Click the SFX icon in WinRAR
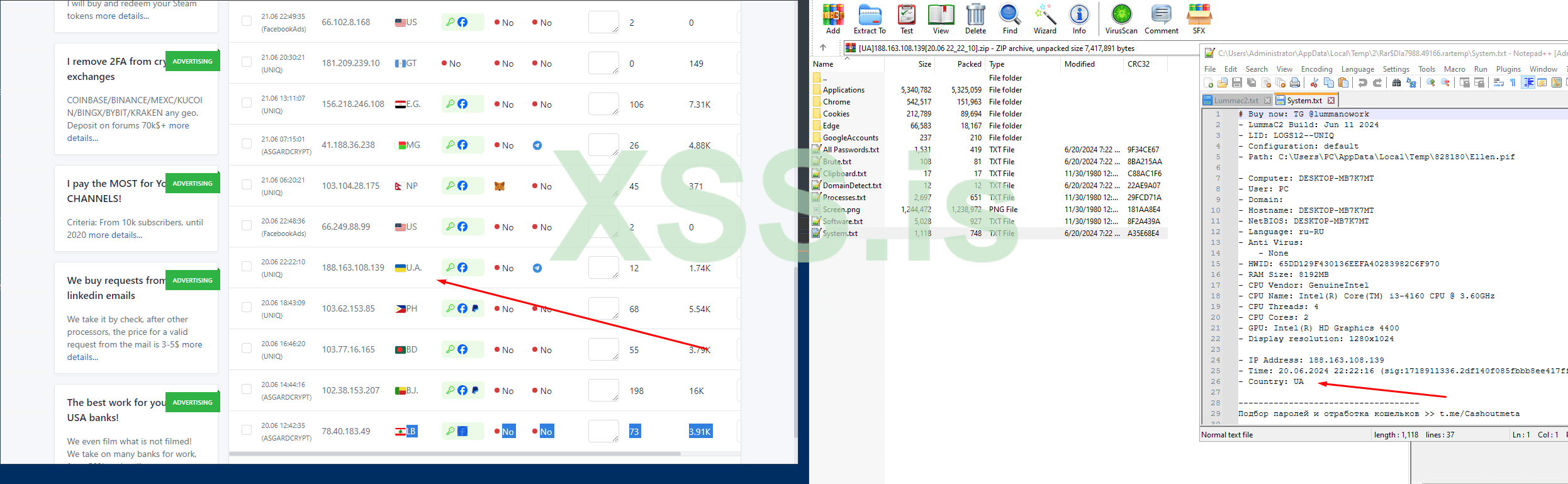This screenshot has width=1568, height=484. pos(1199,19)
